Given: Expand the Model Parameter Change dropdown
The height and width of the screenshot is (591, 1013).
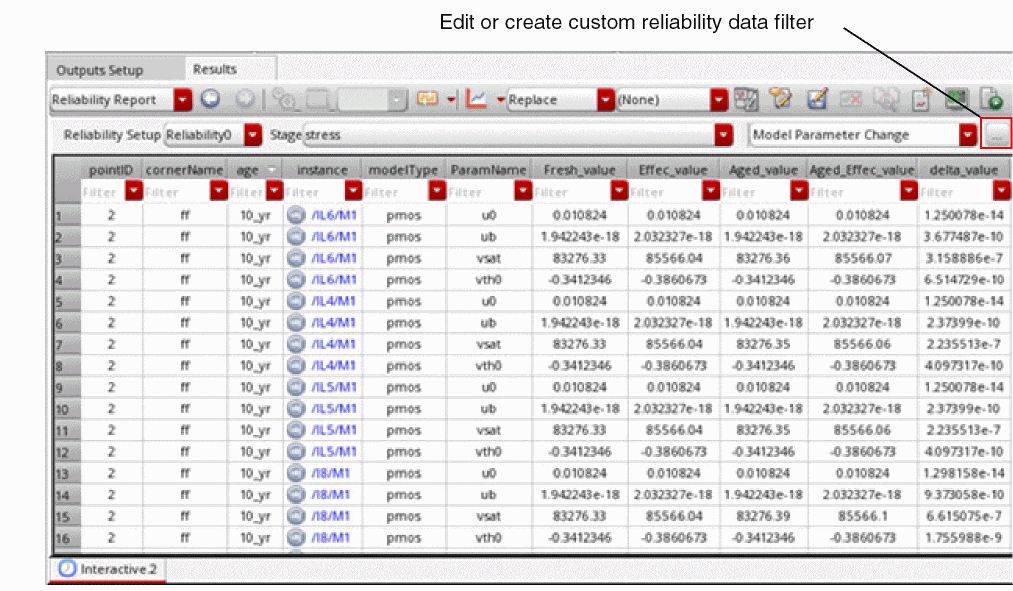Looking at the screenshot, I should click(x=967, y=135).
